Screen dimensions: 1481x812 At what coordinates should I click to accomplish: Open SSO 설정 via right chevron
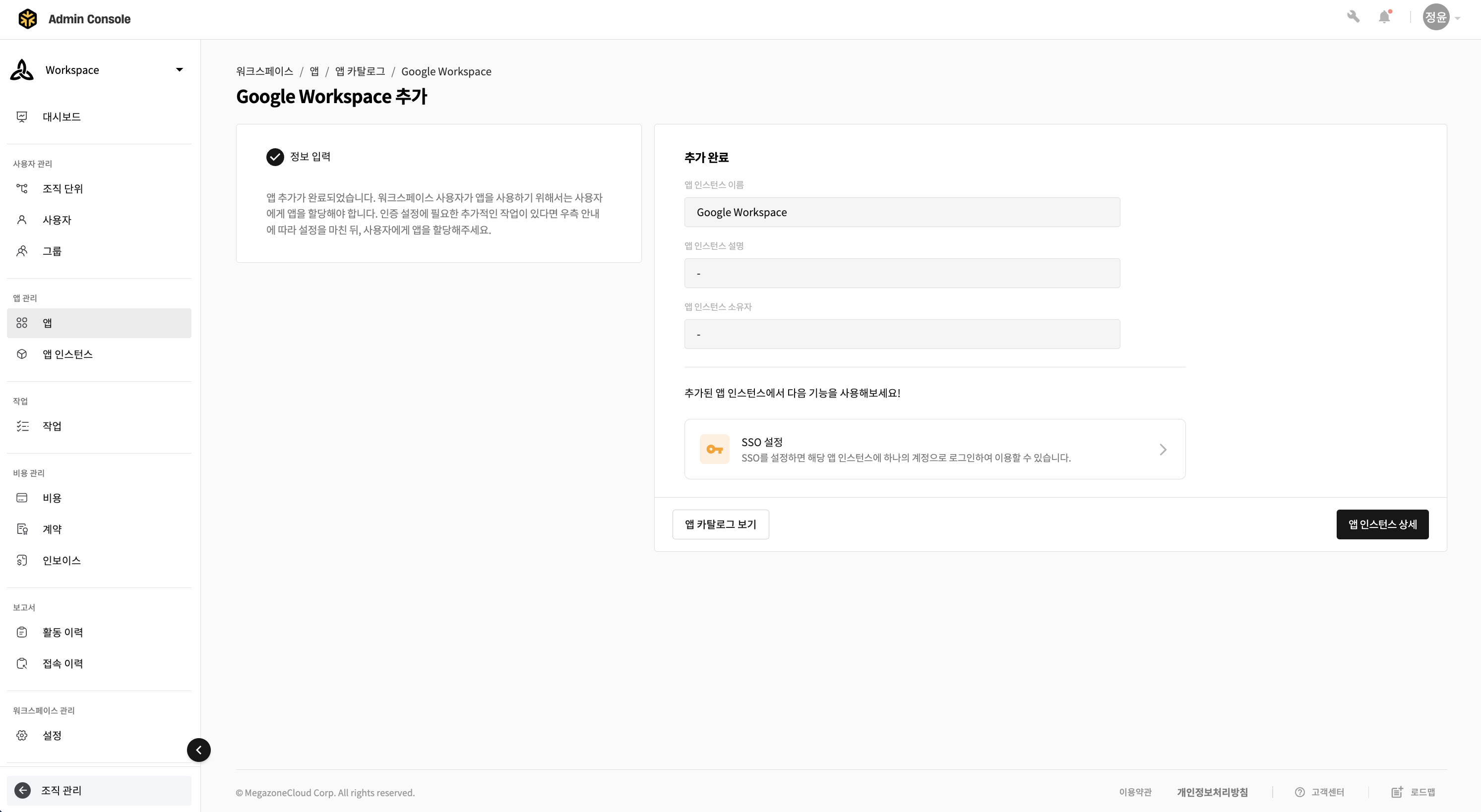[1163, 450]
